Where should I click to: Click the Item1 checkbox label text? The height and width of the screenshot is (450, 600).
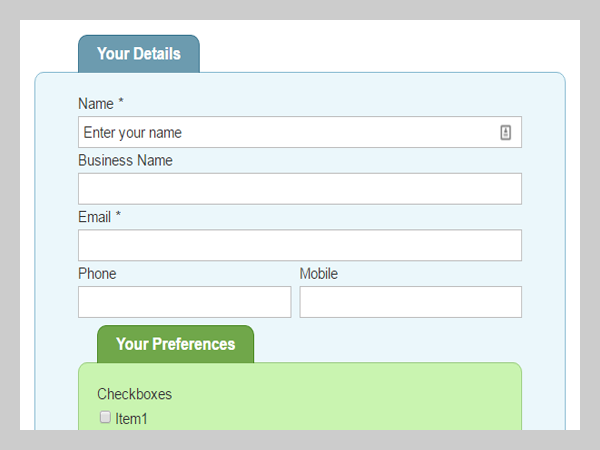(x=131, y=419)
